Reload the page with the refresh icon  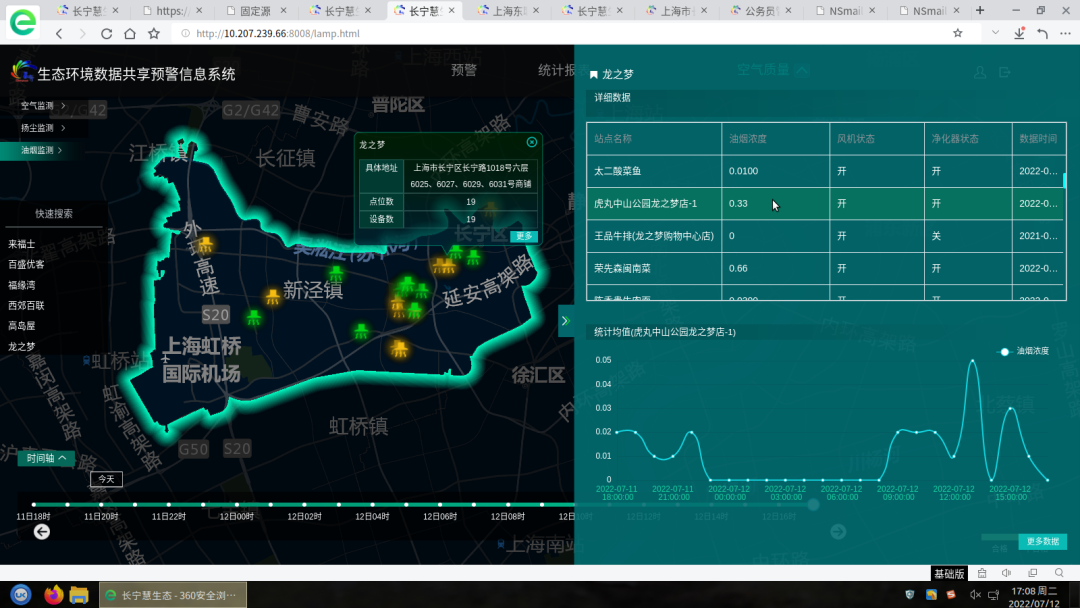tap(106, 34)
